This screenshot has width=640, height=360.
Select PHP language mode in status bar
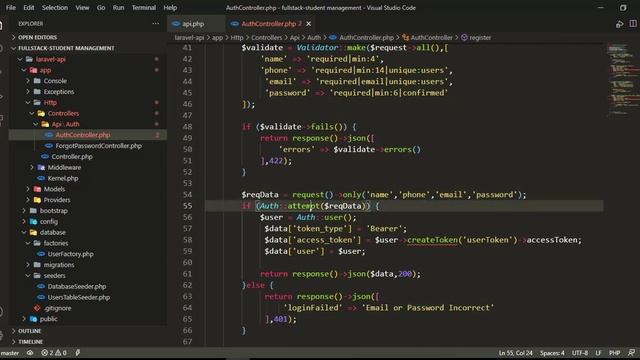click(614, 353)
